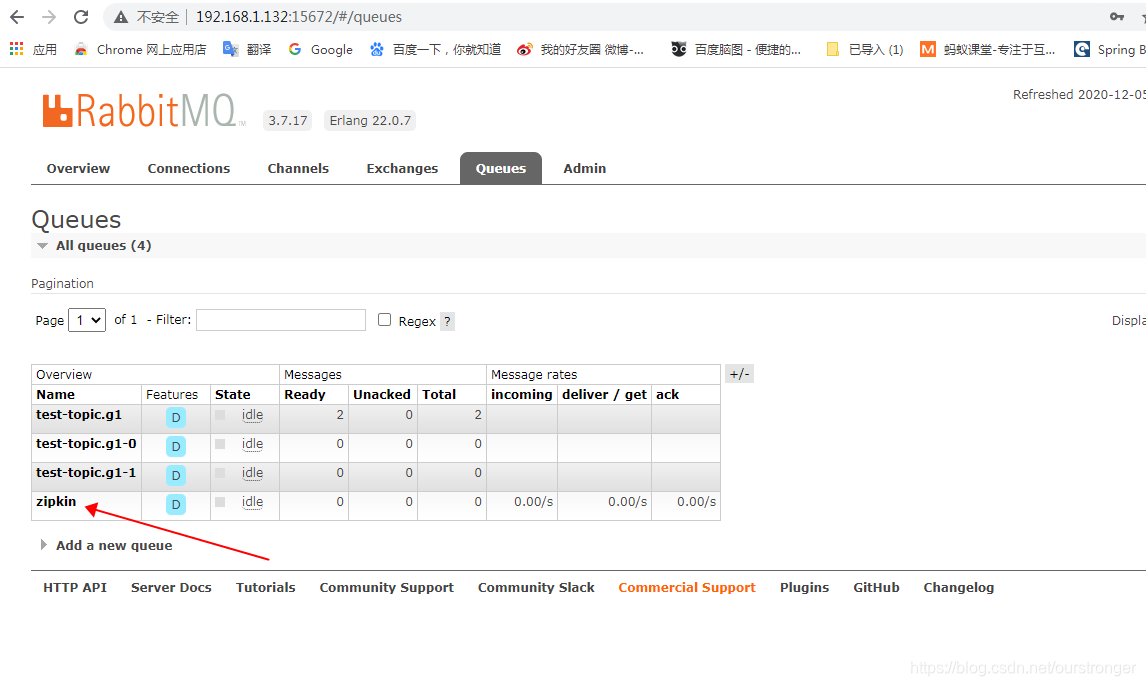
Task: Open the 我的好友圈 微博 bookmark
Action: pos(580,49)
